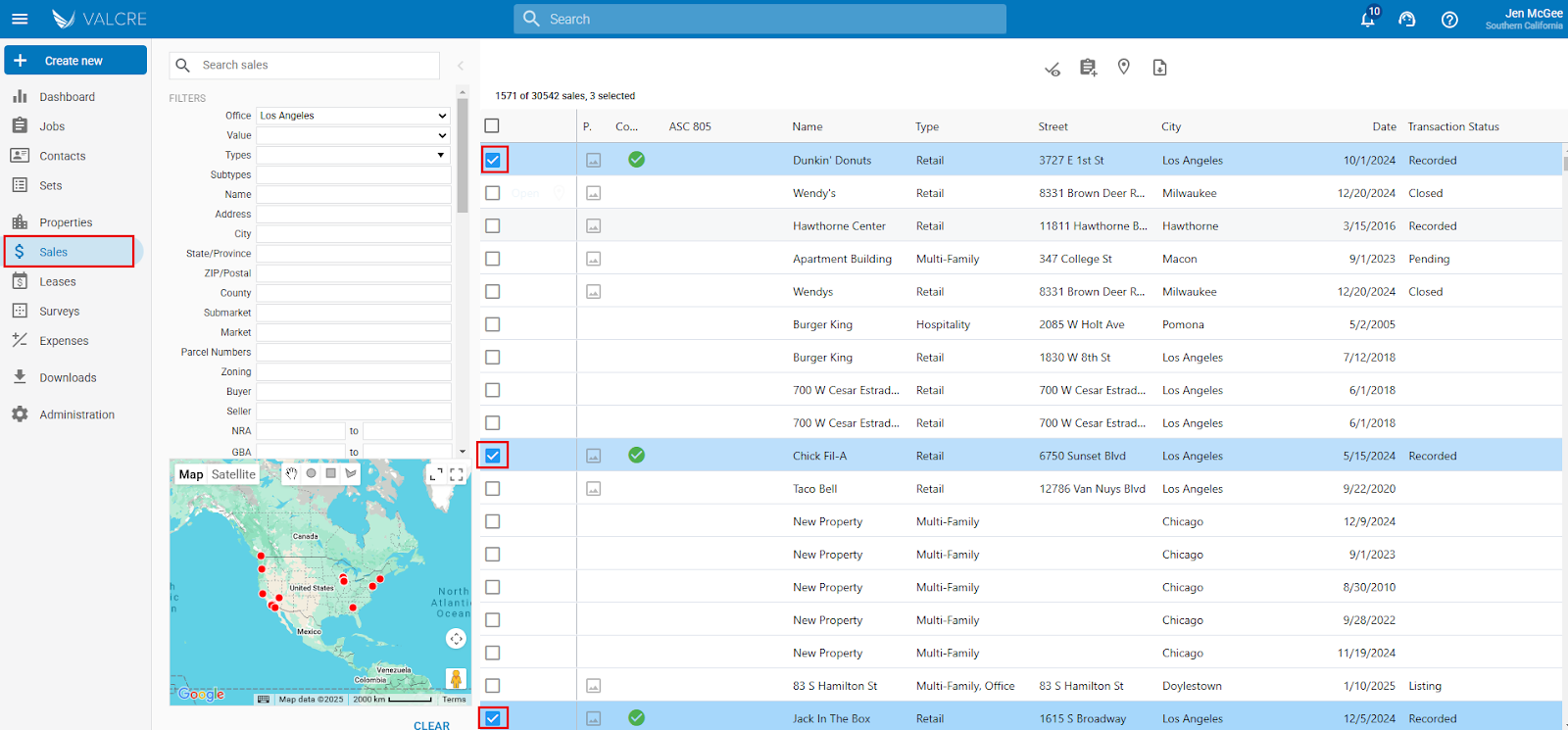Click the green check on Dunkin' Donuts row
This screenshot has height=730, width=1568.
point(636,160)
